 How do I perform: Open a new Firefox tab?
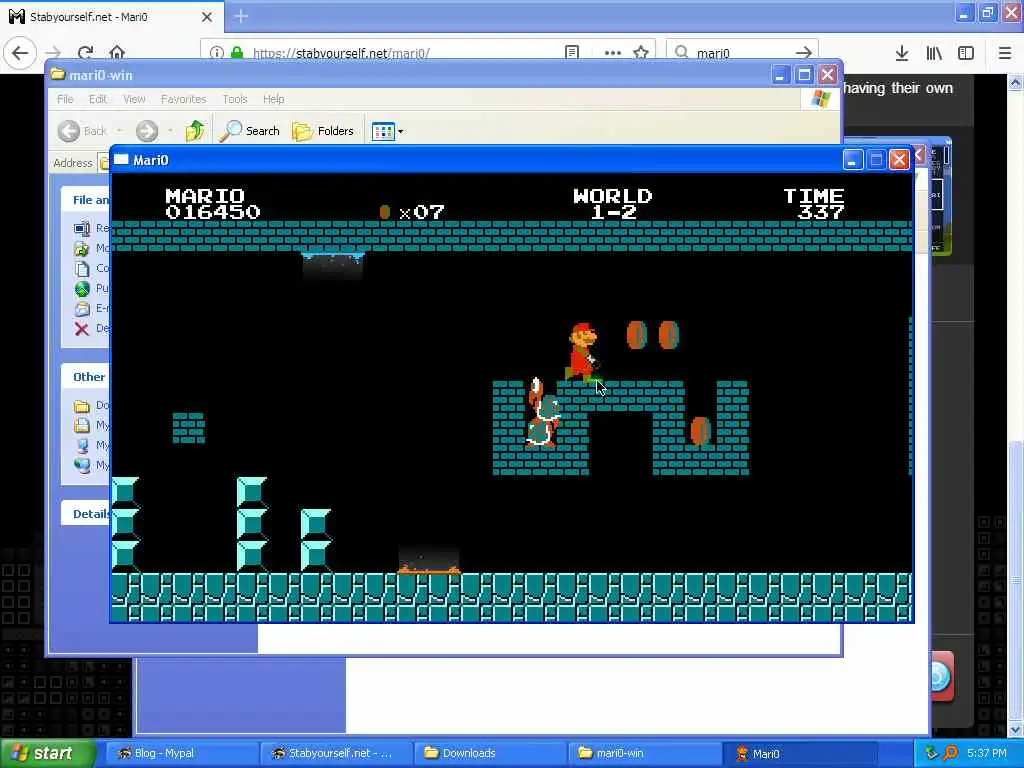click(241, 16)
